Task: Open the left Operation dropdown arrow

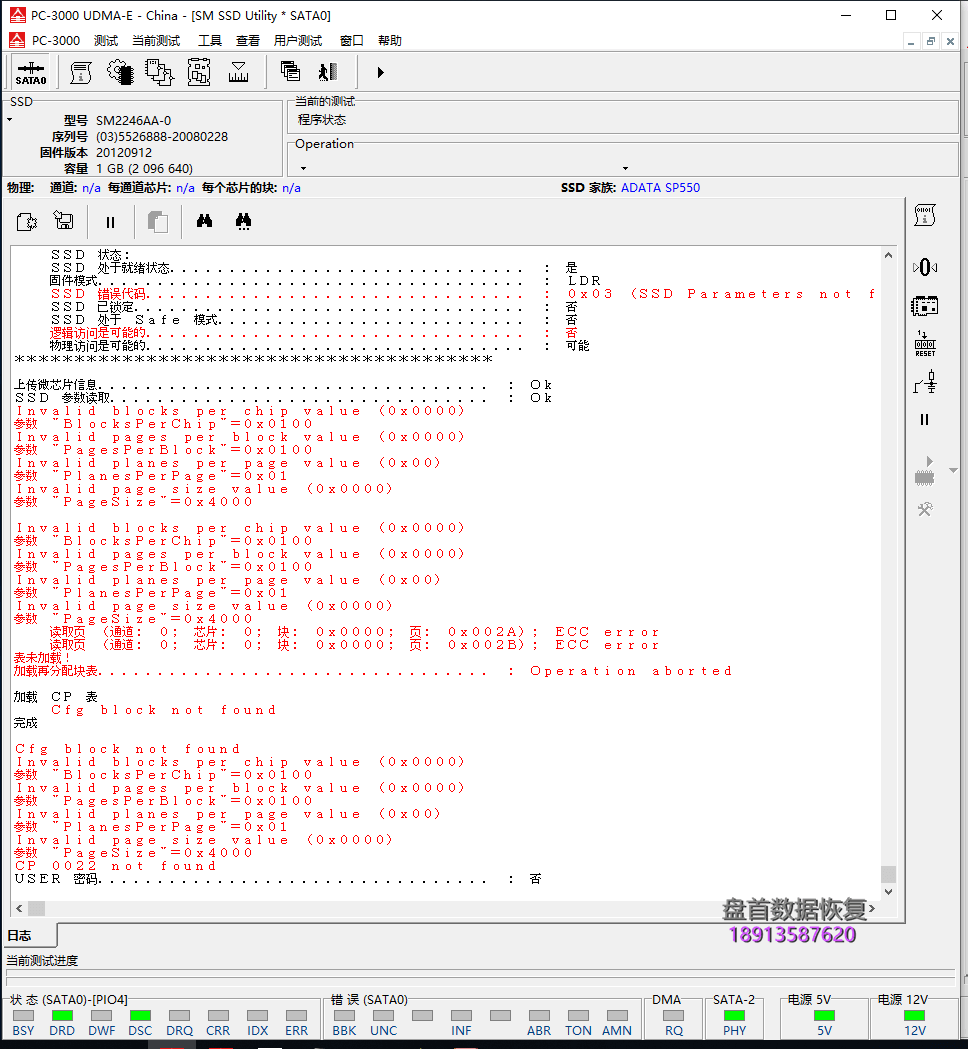Action: click(303, 169)
